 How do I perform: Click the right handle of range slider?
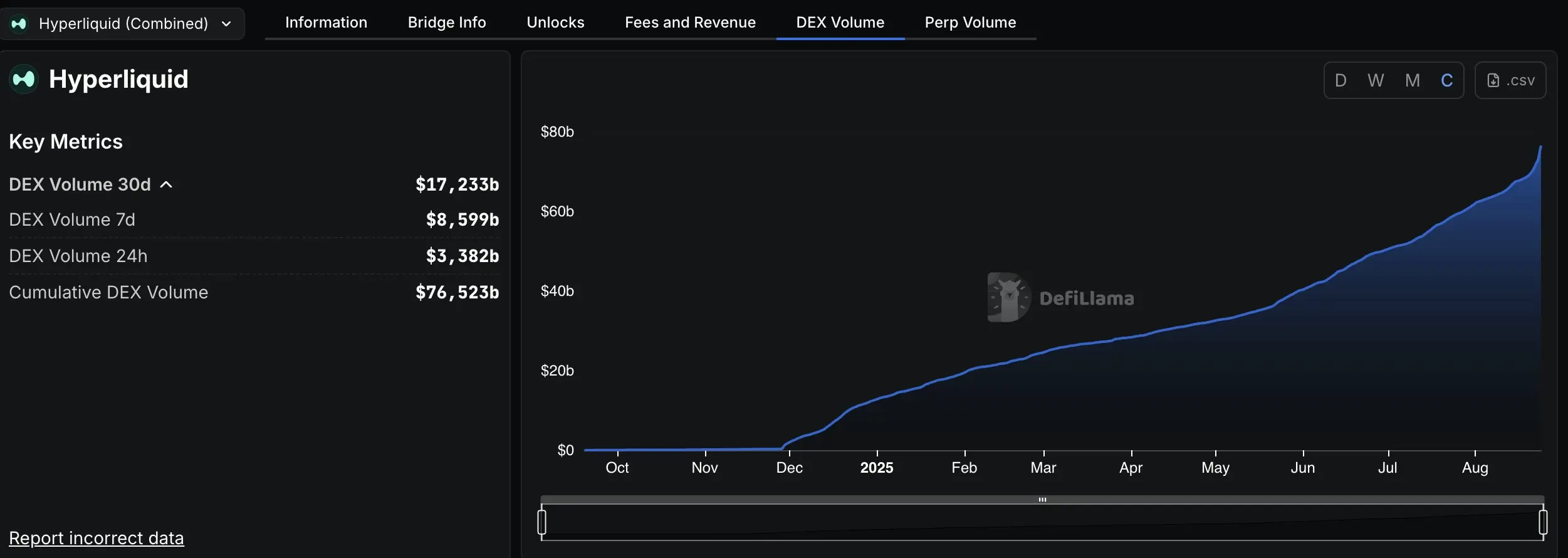pos(1543,522)
